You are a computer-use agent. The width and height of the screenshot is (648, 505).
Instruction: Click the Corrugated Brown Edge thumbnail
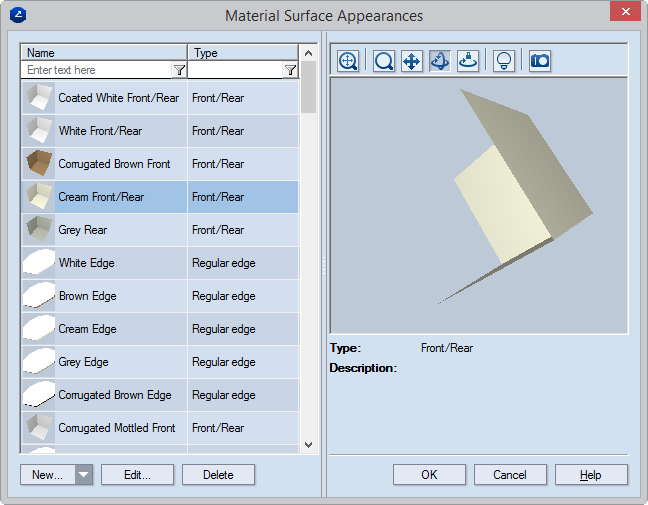(38, 395)
